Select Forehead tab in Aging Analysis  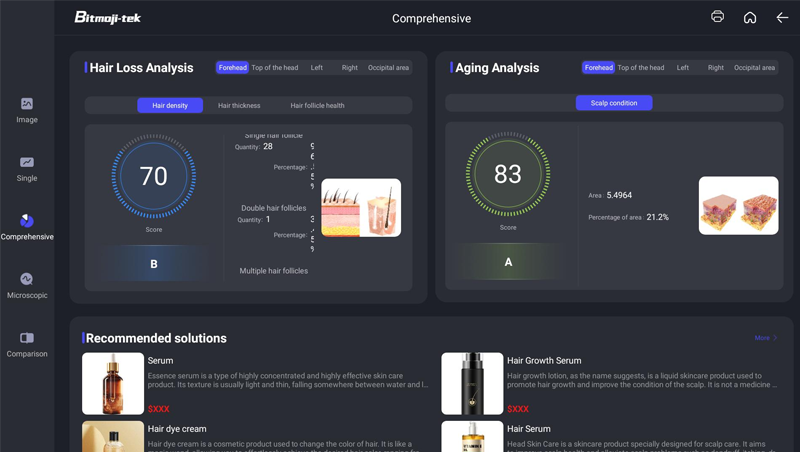pyautogui.click(x=598, y=67)
